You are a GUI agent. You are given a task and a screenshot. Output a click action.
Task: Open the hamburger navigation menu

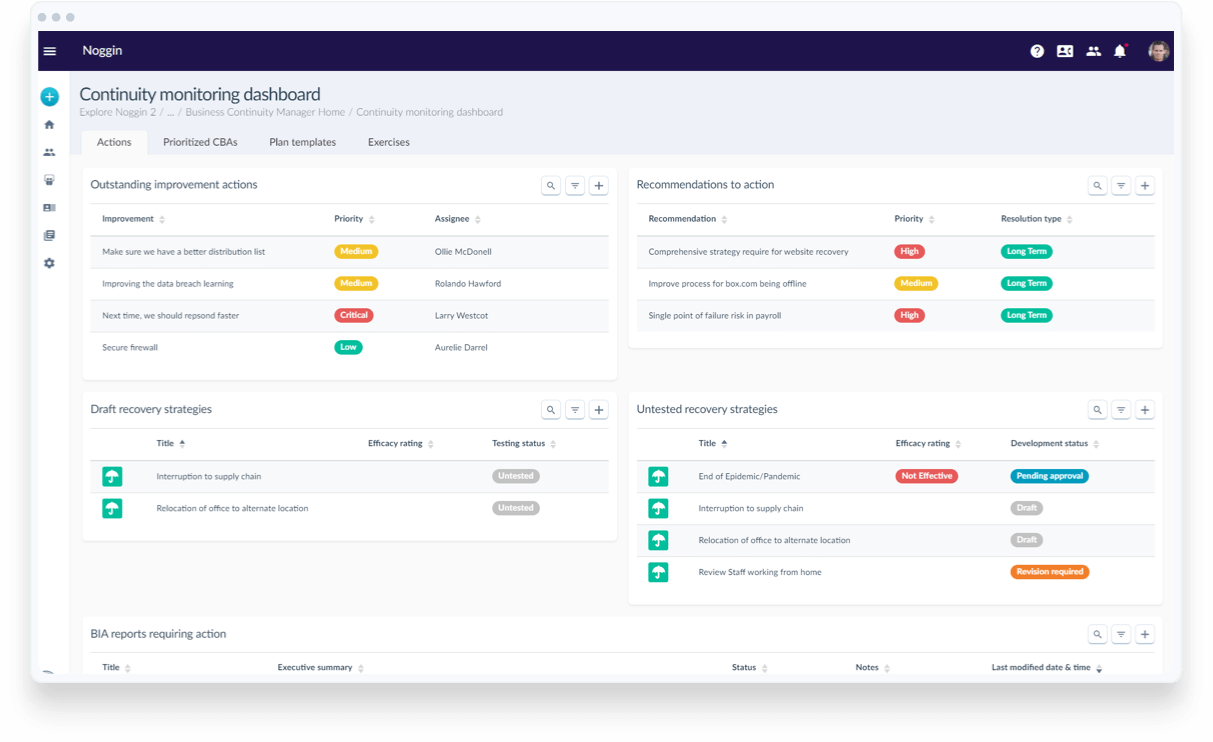50,51
